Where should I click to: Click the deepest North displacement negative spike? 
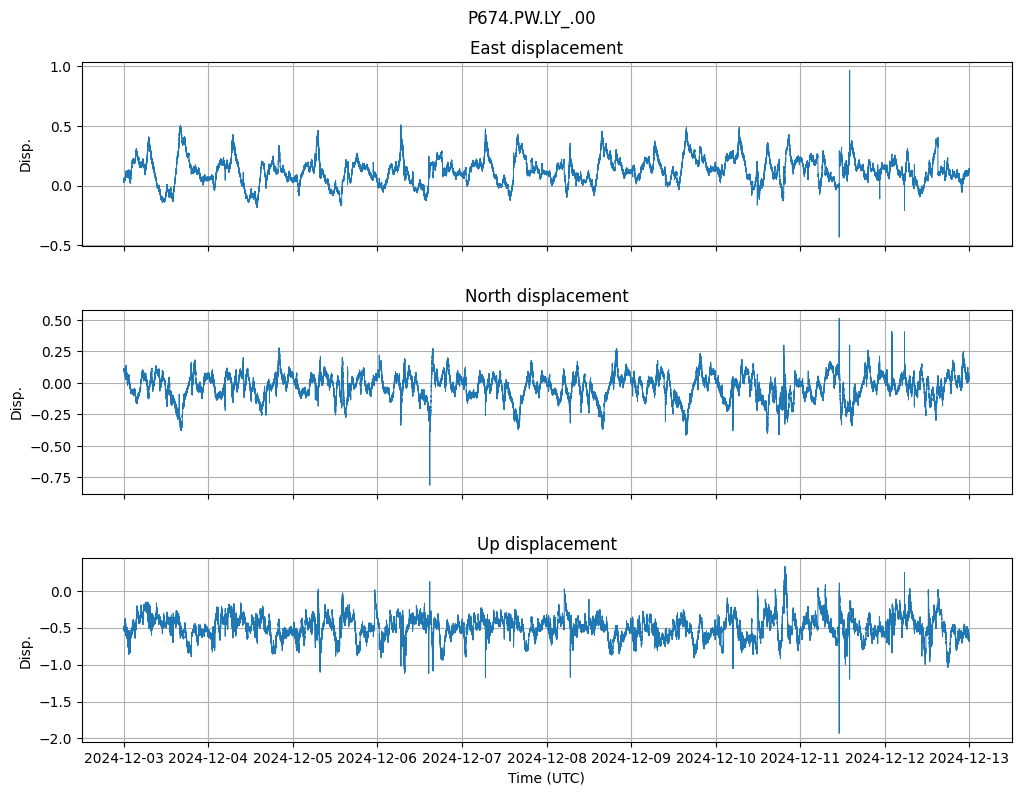pos(430,484)
